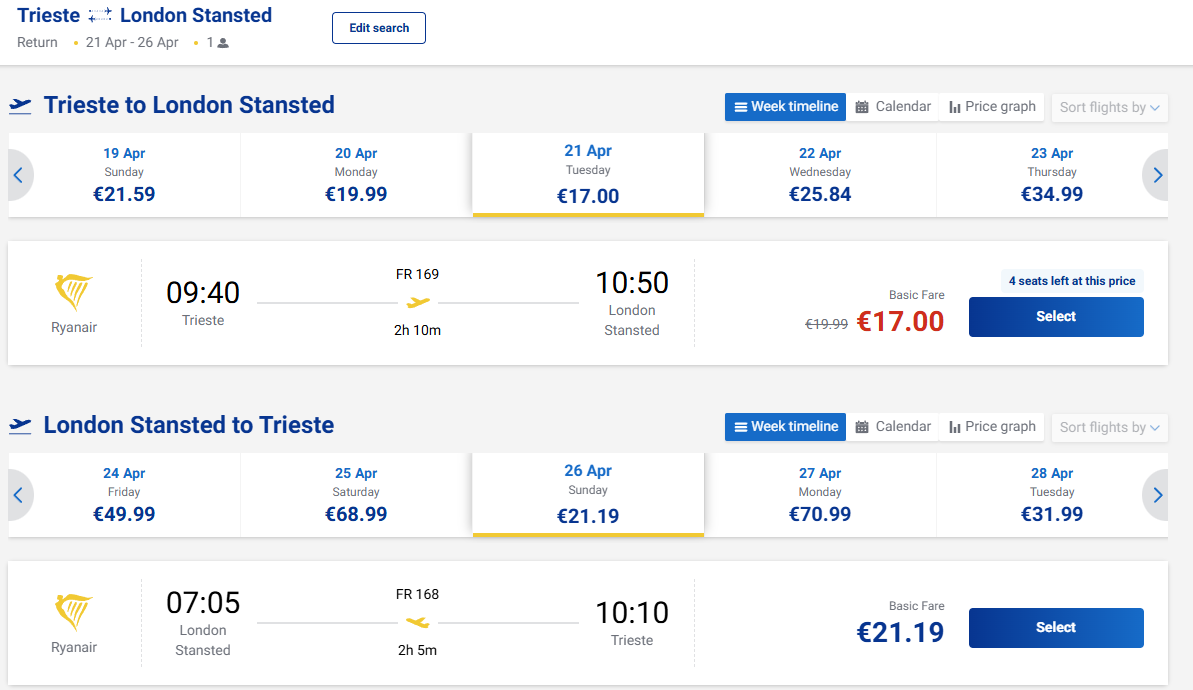The width and height of the screenshot is (1193, 690).
Task: Select the €21.19 Stansted to Trieste flight
Action: [x=1055, y=628]
